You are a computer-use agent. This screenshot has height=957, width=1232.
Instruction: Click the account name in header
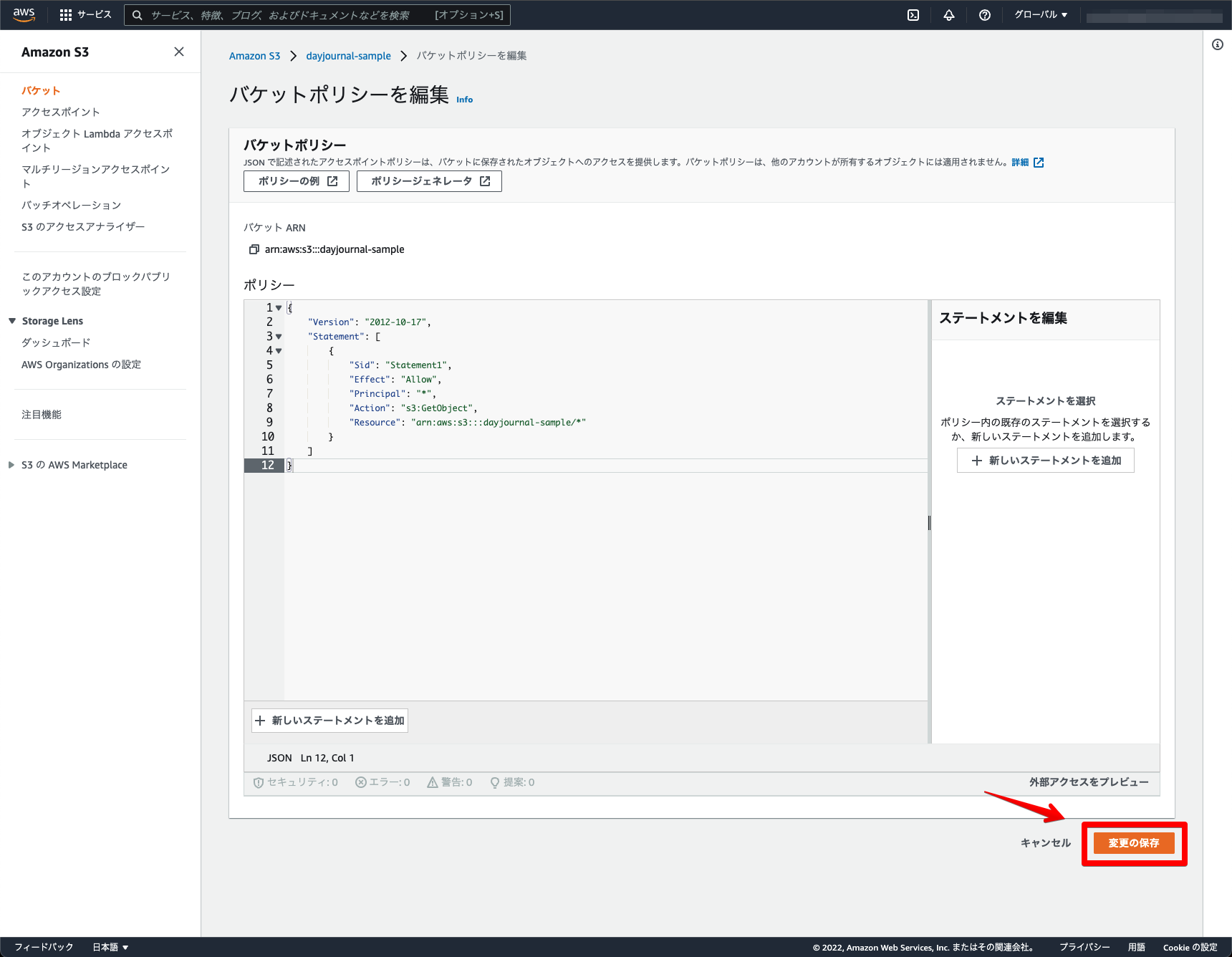pos(1154,15)
